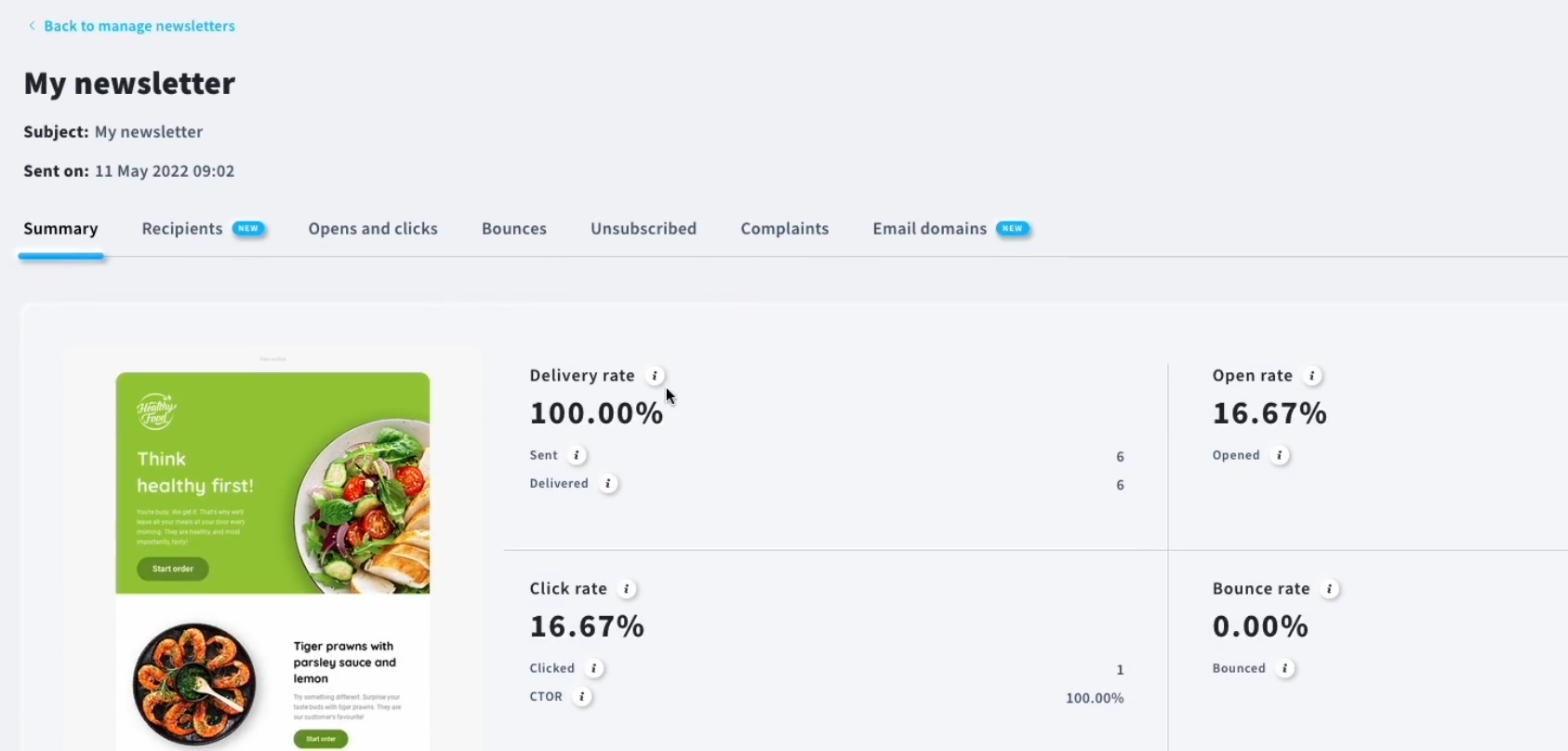Image resolution: width=1568 pixels, height=751 pixels.
Task: Open the Email domains tab
Action: (x=929, y=229)
